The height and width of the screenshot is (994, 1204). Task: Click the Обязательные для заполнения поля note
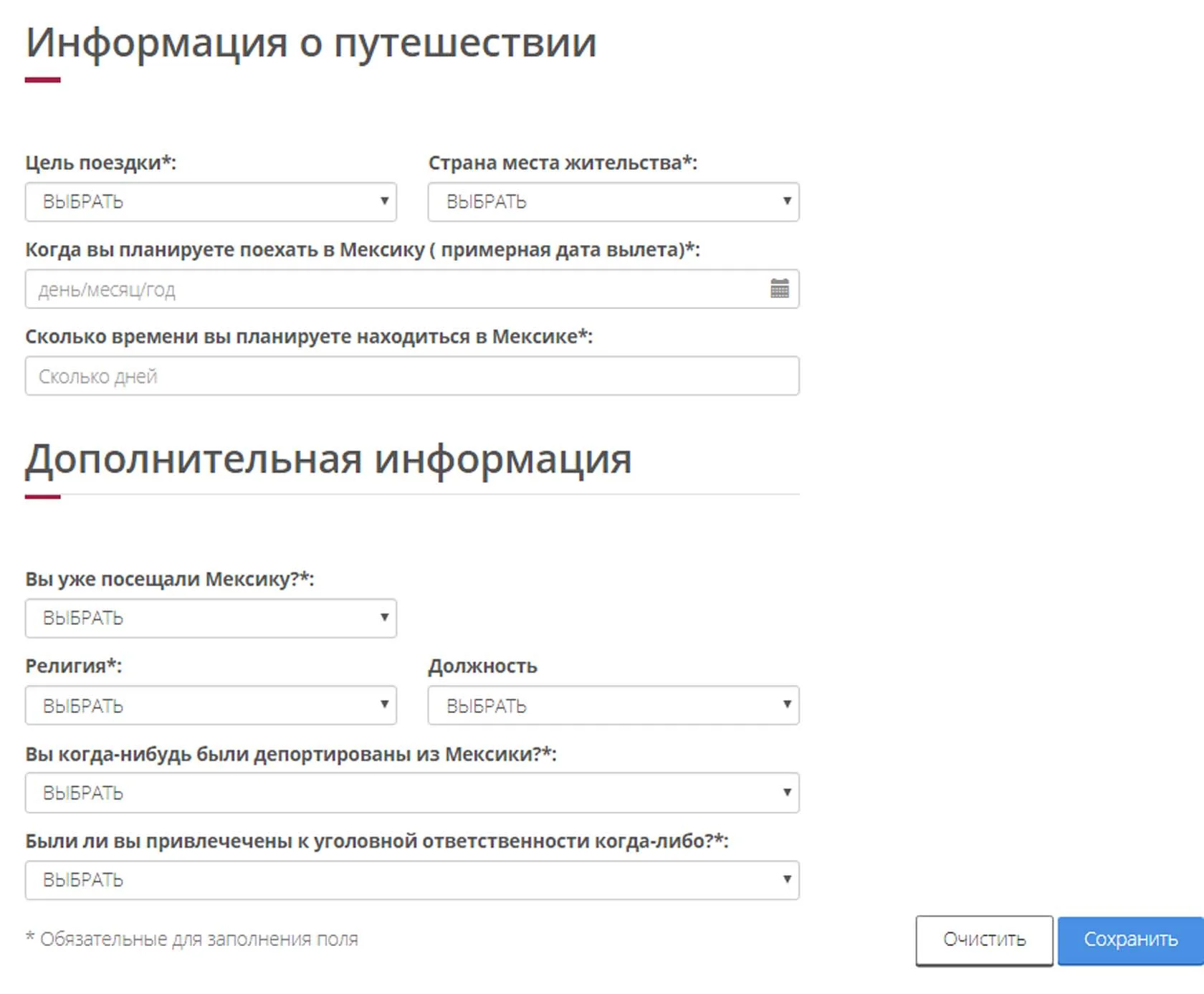tap(192, 939)
